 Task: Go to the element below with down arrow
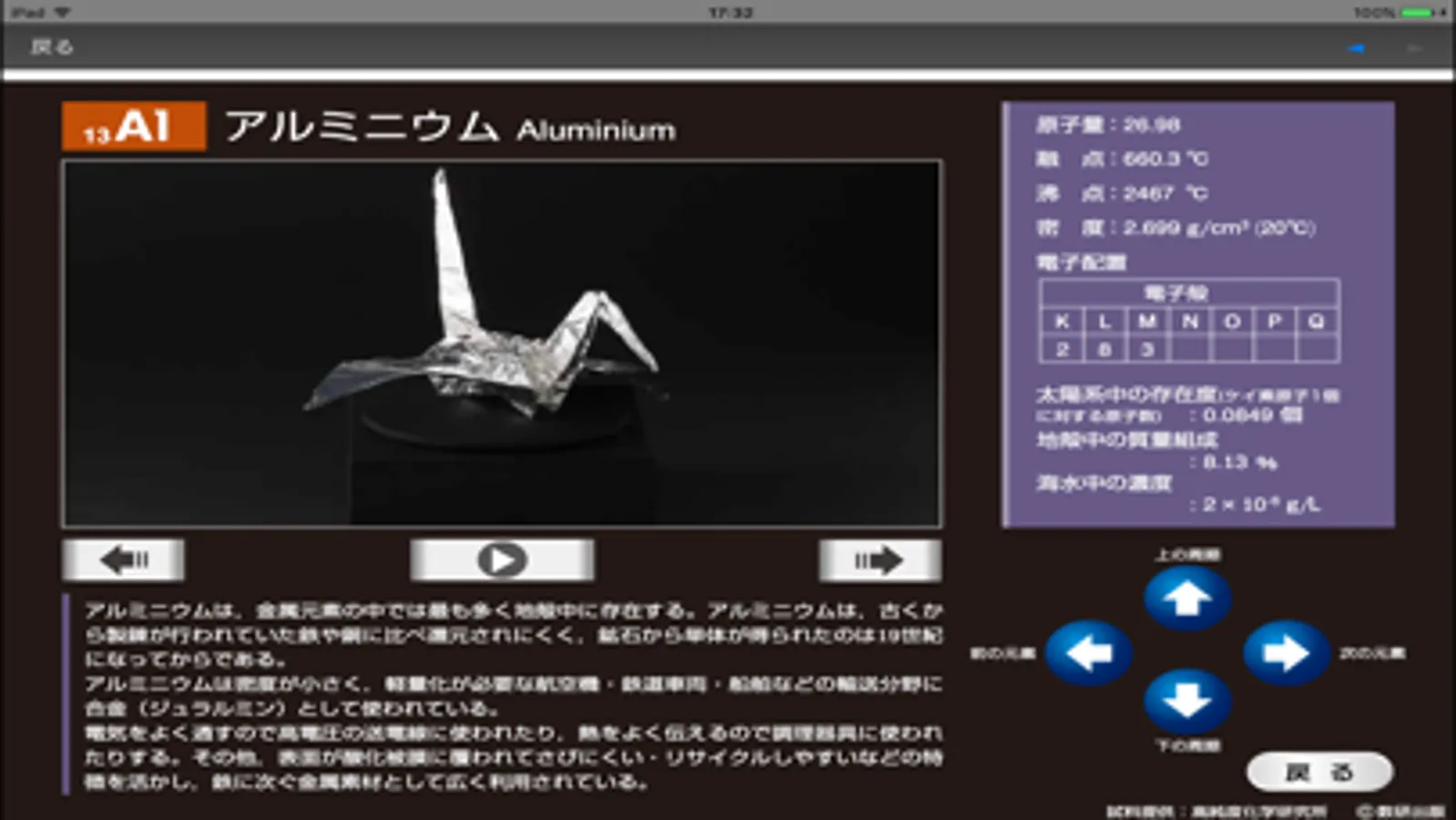(x=1187, y=701)
